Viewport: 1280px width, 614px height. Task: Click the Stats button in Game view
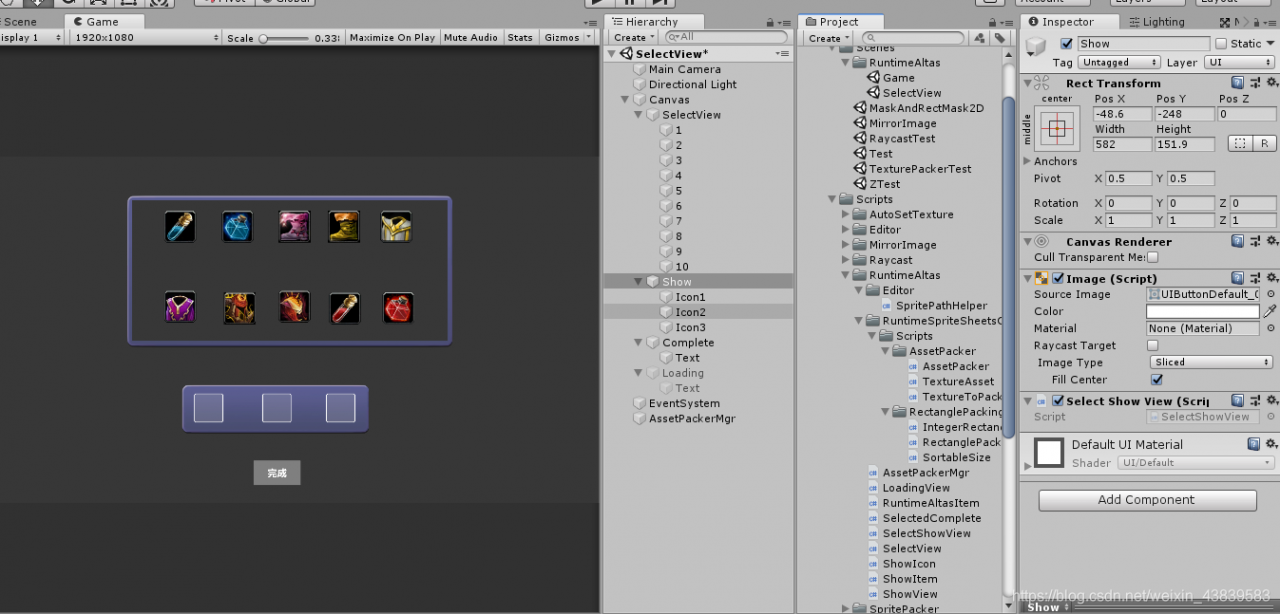coord(520,38)
